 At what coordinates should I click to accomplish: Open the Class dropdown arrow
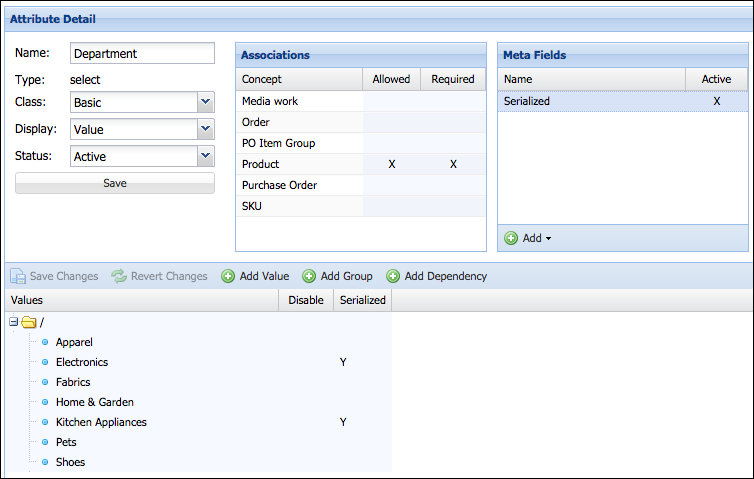[x=205, y=102]
